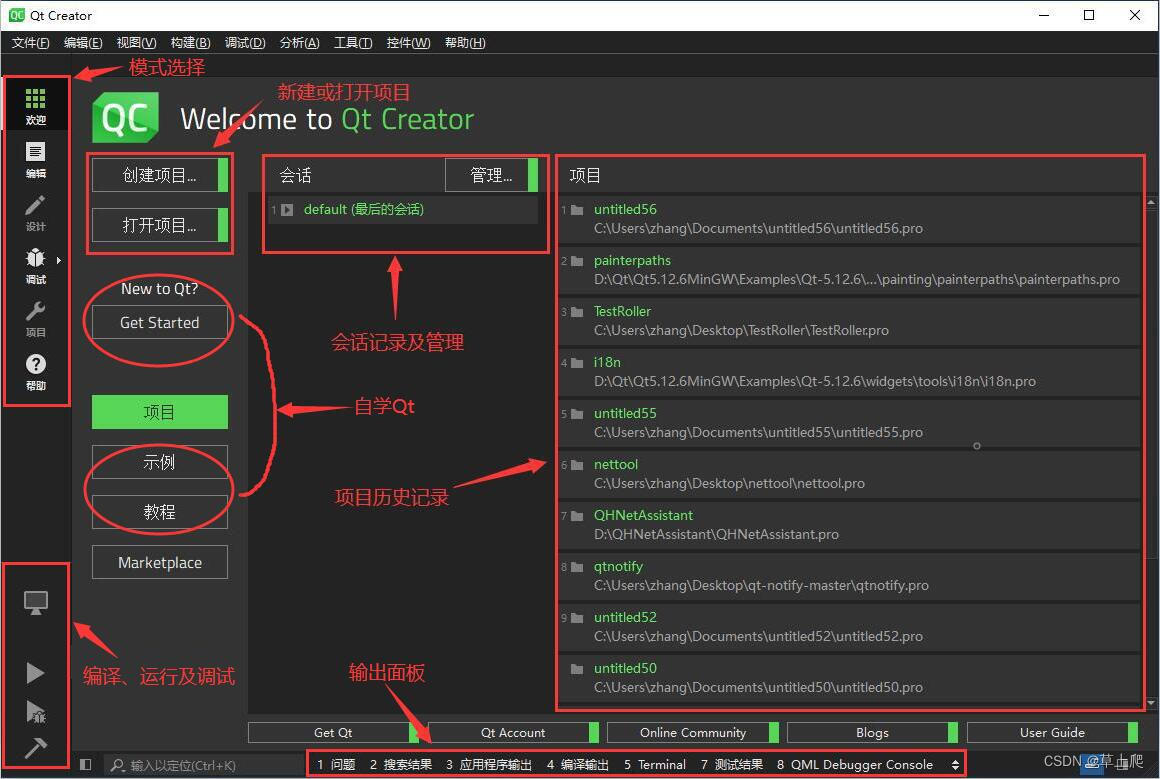Show the 3 应用程序输出 pane
Screen dimensions: 1160x779
(x=488, y=765)
